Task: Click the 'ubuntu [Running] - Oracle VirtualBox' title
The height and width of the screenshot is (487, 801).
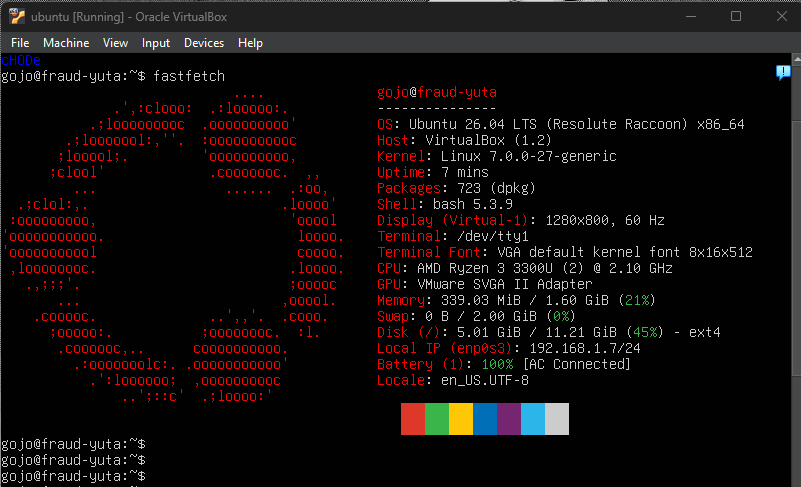Action: coord(129,17)
